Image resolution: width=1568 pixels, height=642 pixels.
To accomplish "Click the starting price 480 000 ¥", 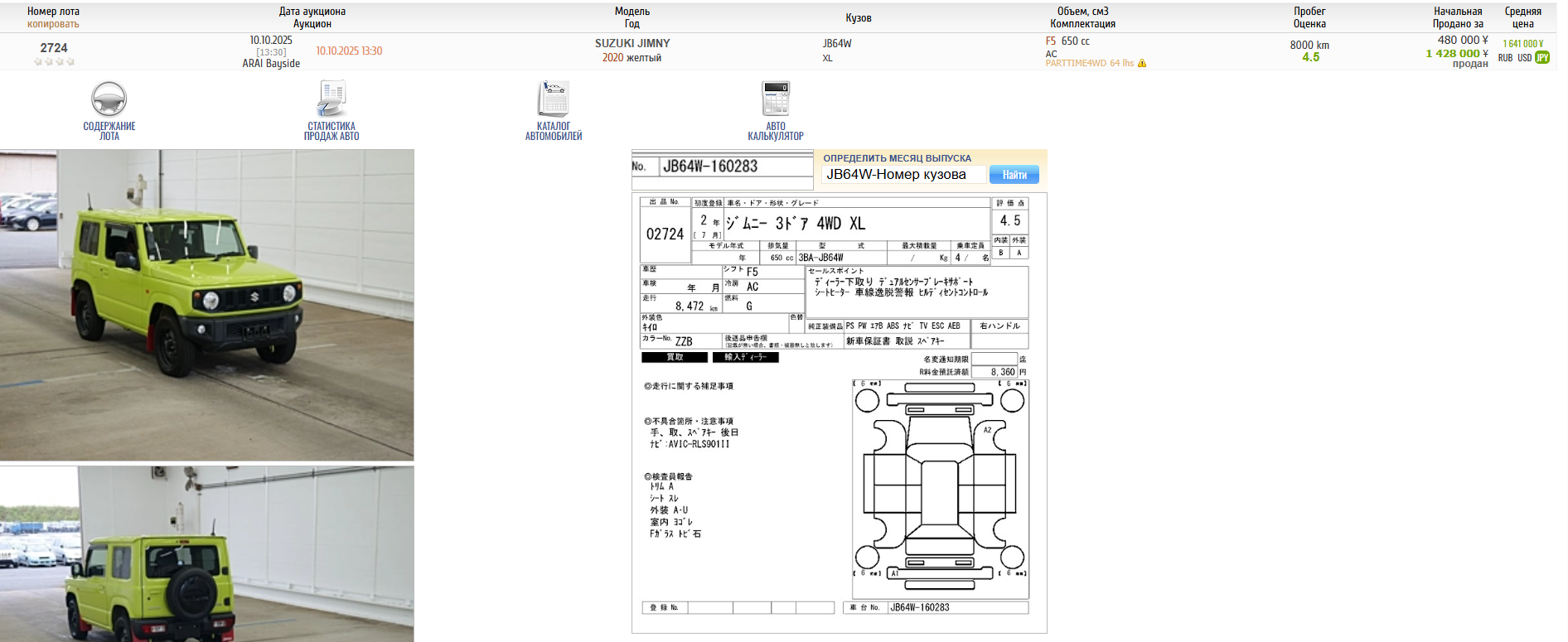I will [1463, 40].
